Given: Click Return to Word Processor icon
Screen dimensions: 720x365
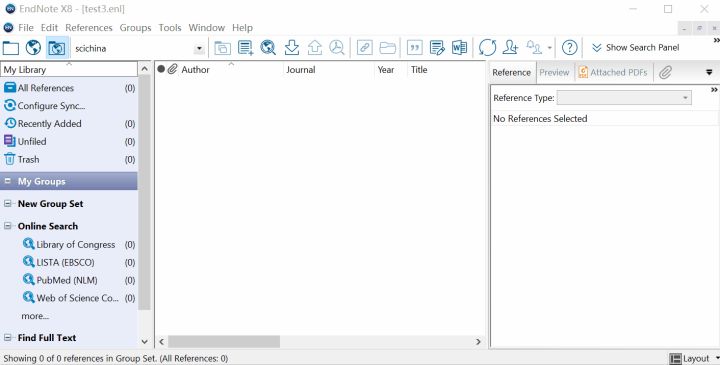Looking at the screenshot, I should point(459,47).
